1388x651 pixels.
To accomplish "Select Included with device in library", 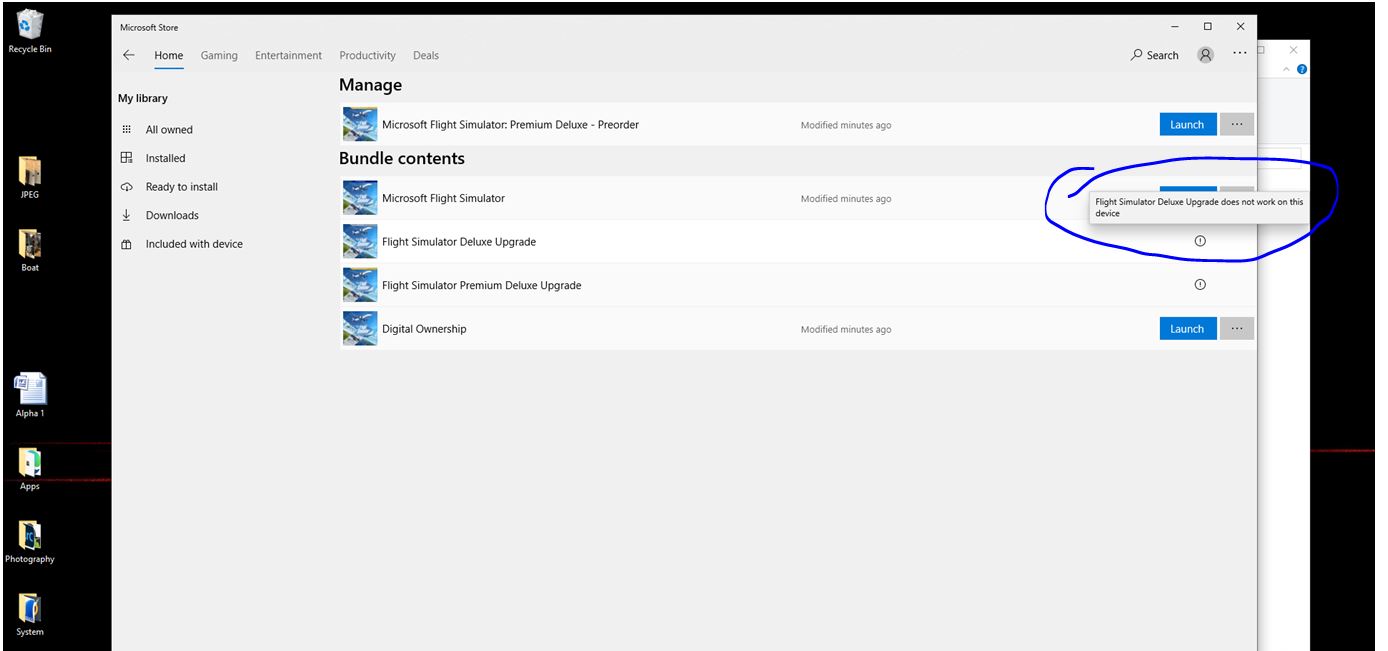I will point(194,244).
